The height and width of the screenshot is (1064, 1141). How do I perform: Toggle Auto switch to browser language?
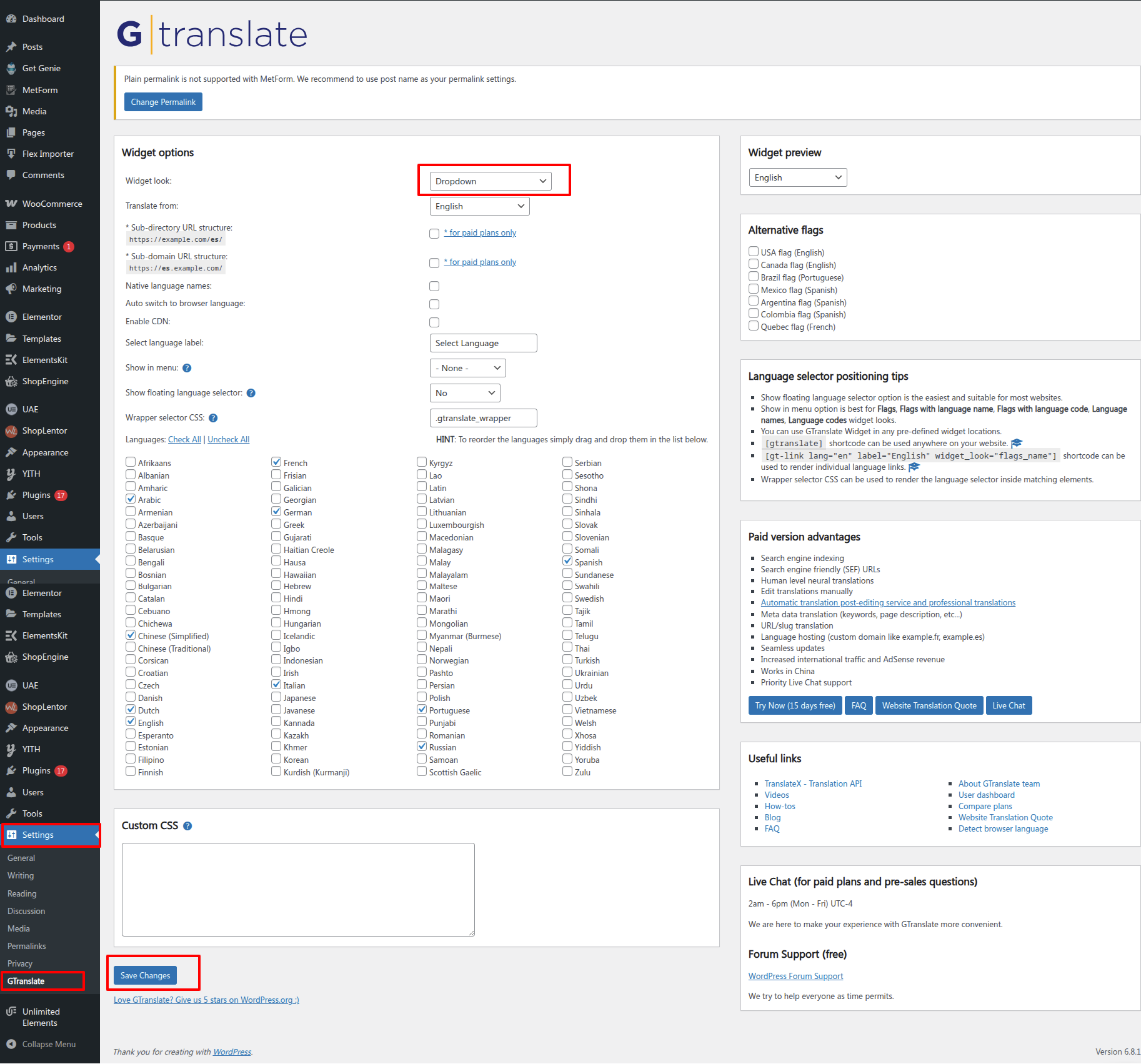pyautogui.click(x=434, y=304)
